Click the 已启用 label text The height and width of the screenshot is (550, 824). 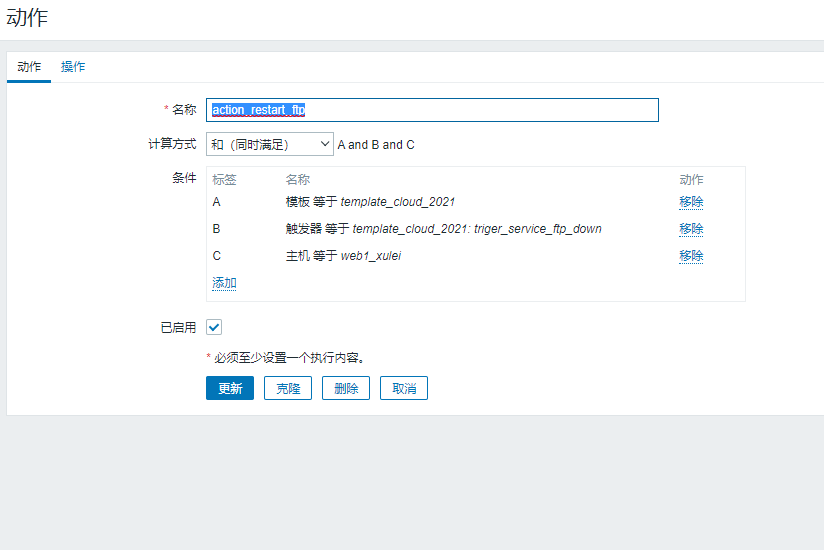click(x=178, y=328)
